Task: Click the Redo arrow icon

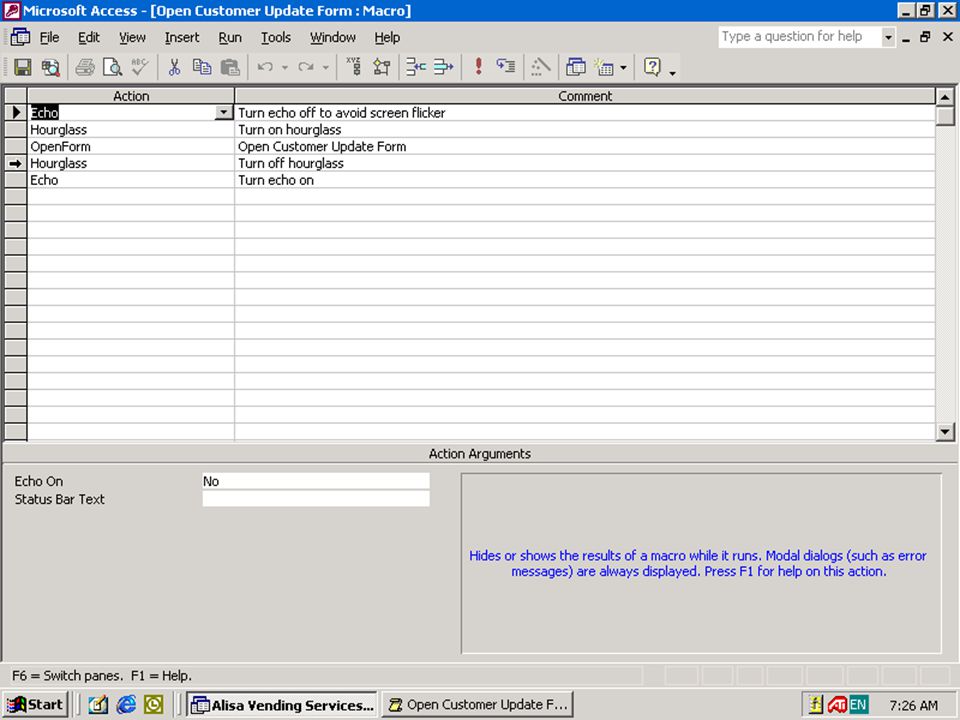Action: 306,67
